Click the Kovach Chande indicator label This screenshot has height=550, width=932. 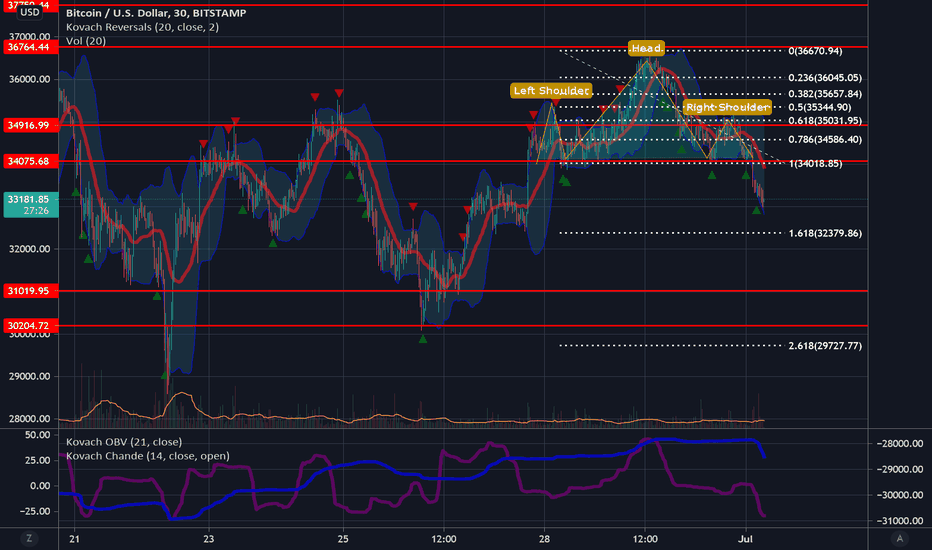coord(147,456)
